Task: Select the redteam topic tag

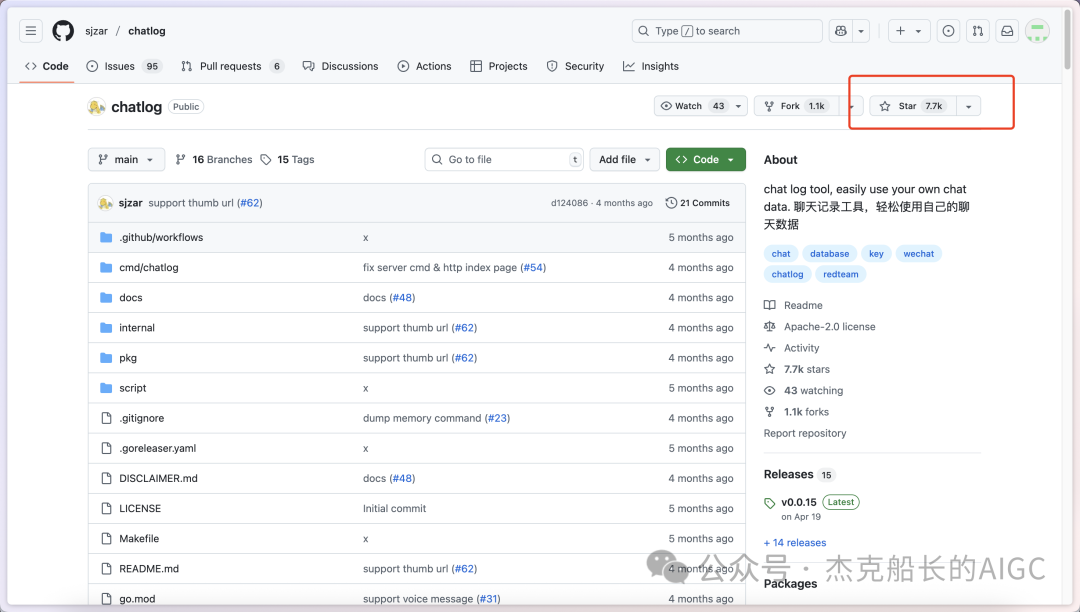Action: [841, 274]
